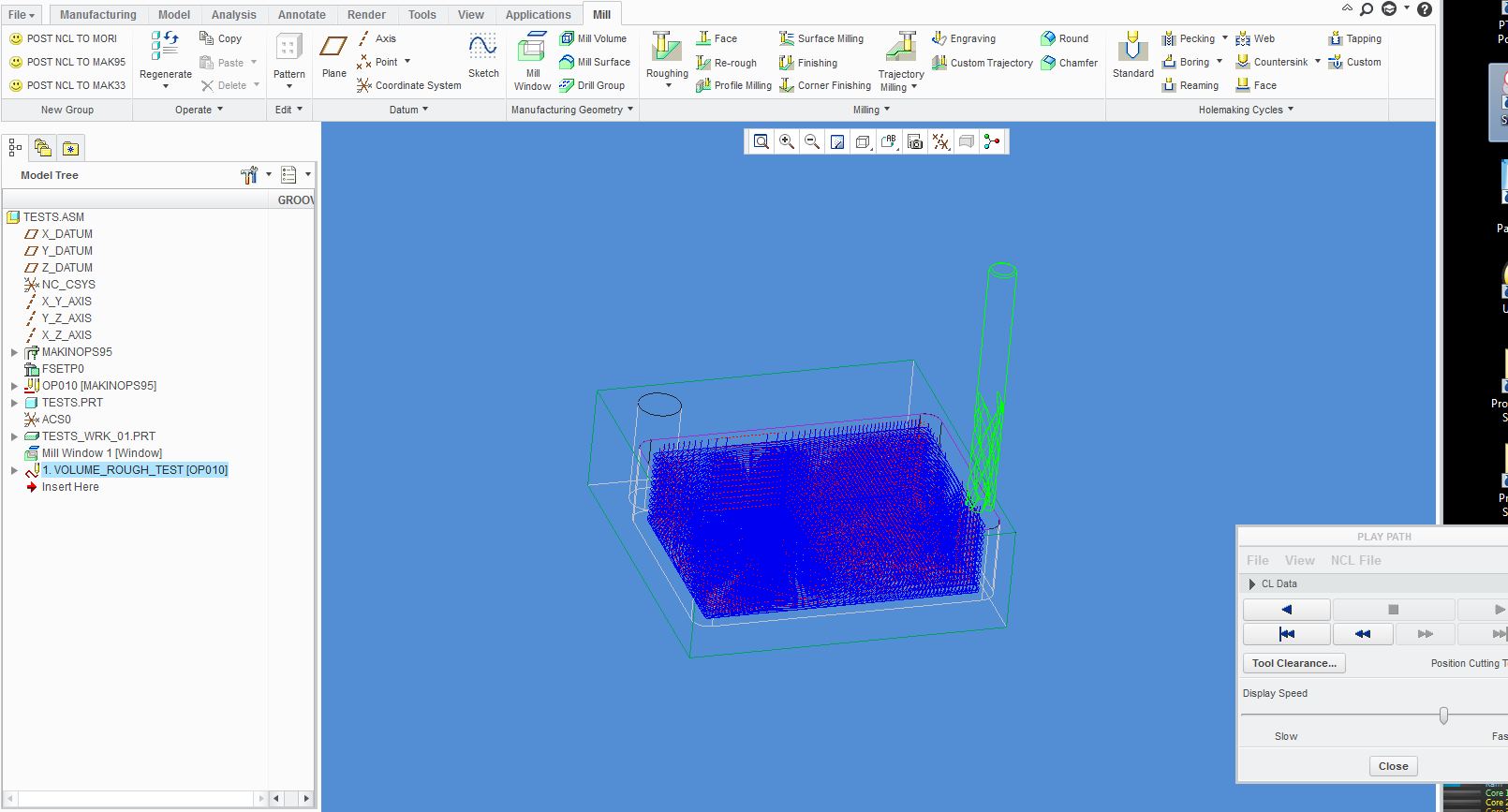Expand the Pecking dropdown arrow
1508x812 pixels.
[1224, 38]
